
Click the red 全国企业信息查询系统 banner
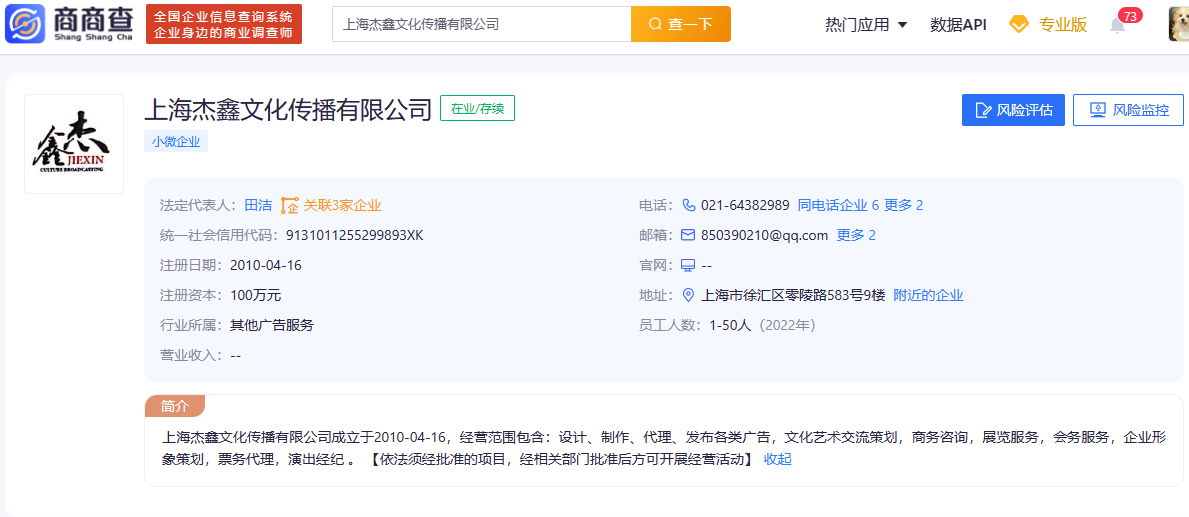(224, 24)
